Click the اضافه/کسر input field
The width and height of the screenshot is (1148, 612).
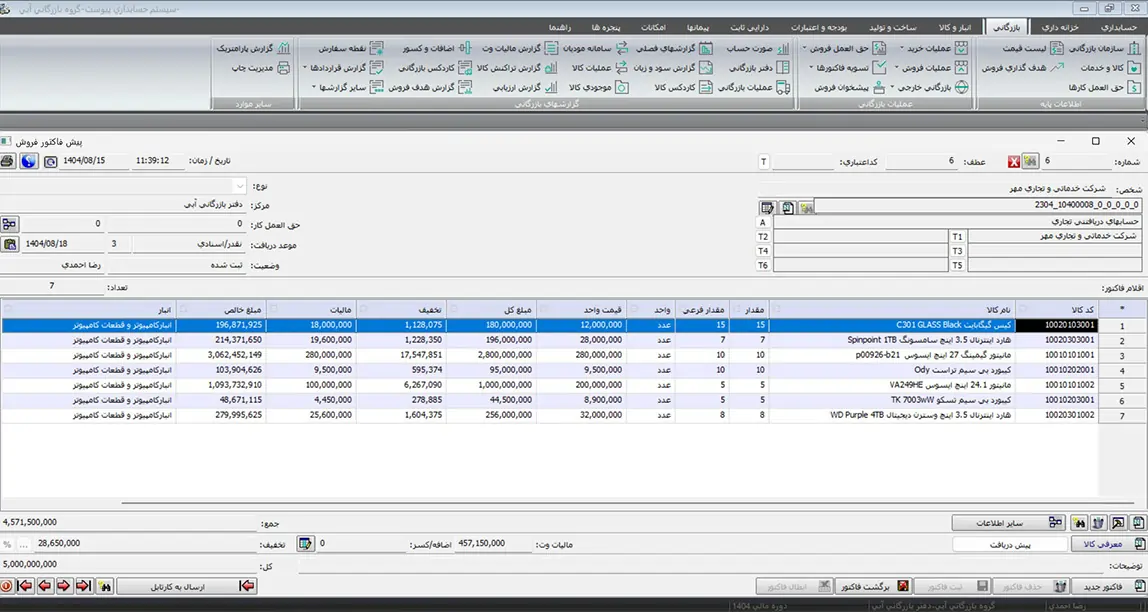coord(362,544)
